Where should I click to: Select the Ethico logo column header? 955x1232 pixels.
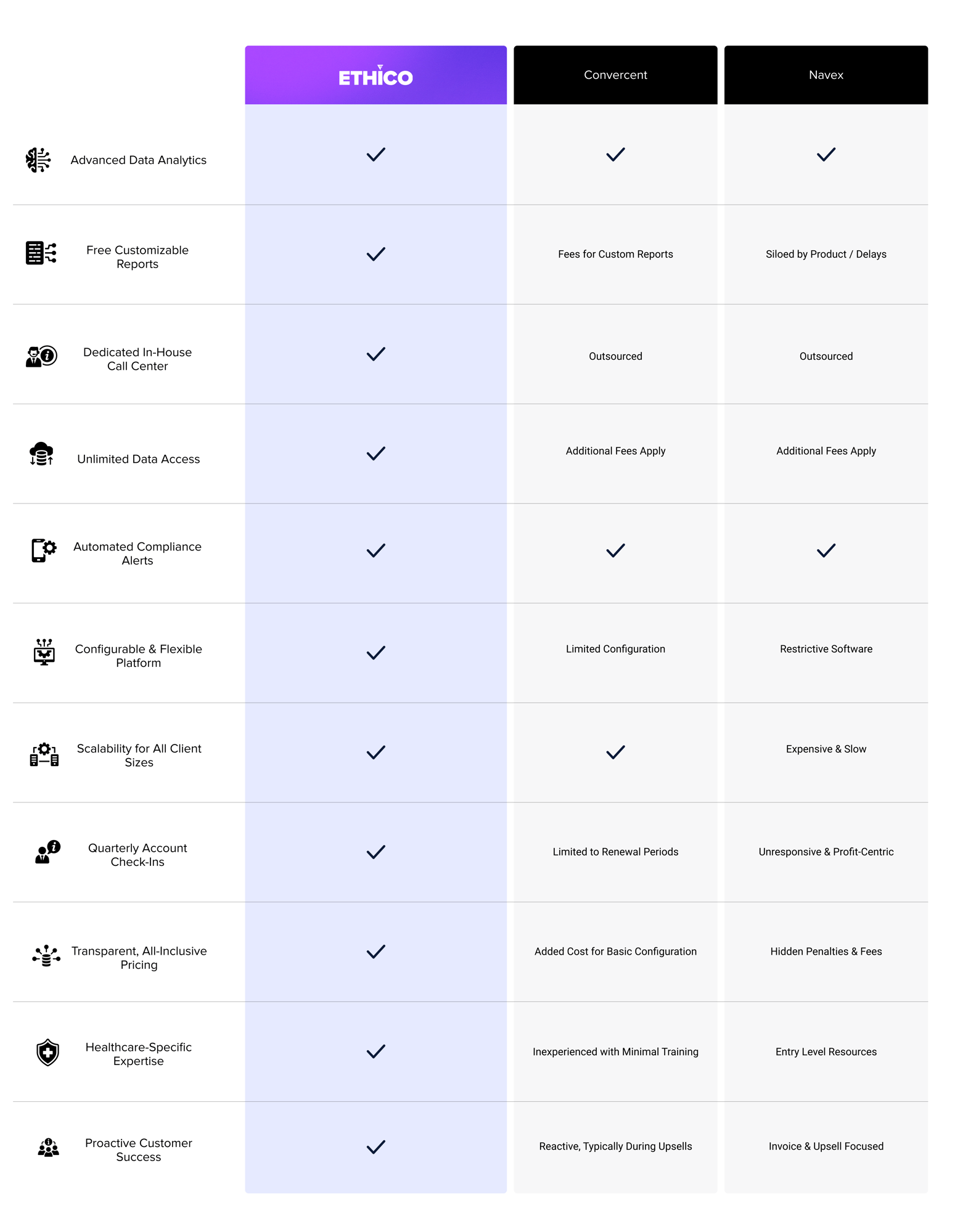click(x=375, y=75)
